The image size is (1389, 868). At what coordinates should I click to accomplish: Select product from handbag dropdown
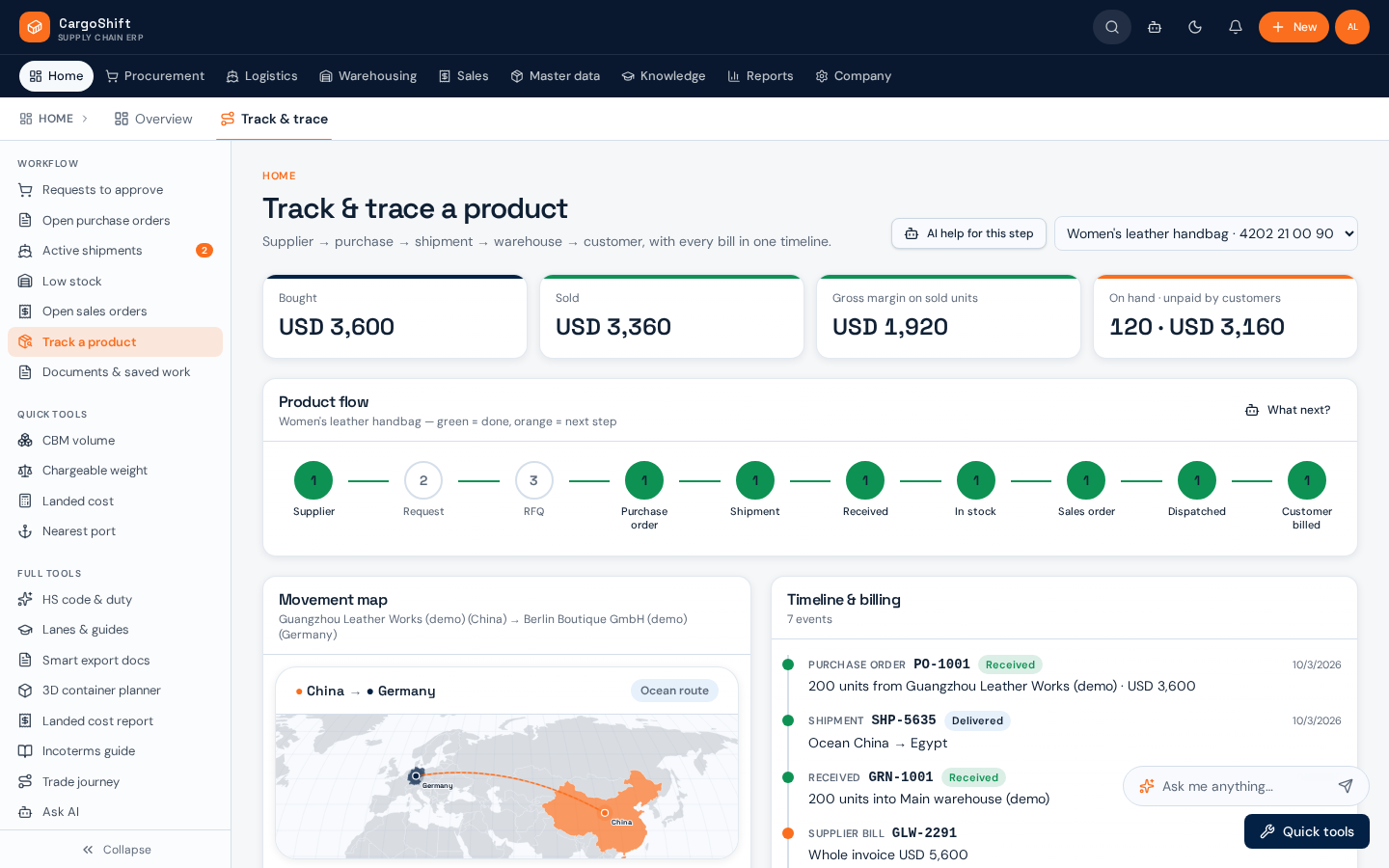coord(1206,233)
